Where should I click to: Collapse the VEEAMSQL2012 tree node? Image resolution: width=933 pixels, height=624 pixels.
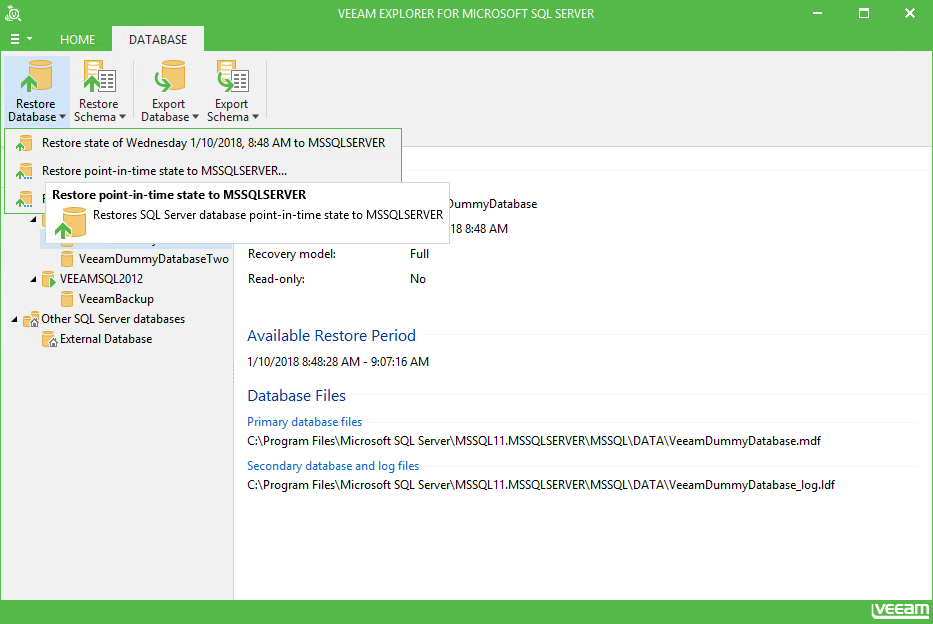(33, 279)
